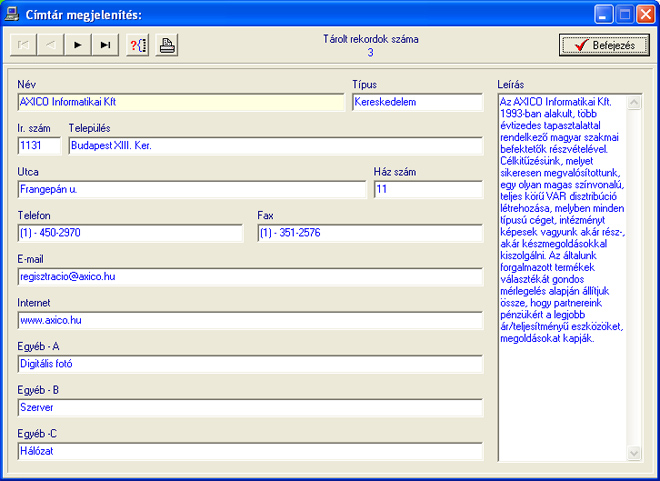Image resolution: width=660 pixels, height=481 pixels.
Task: Maximize the Címtár megjelenítés window
Action: coord(625,14)
